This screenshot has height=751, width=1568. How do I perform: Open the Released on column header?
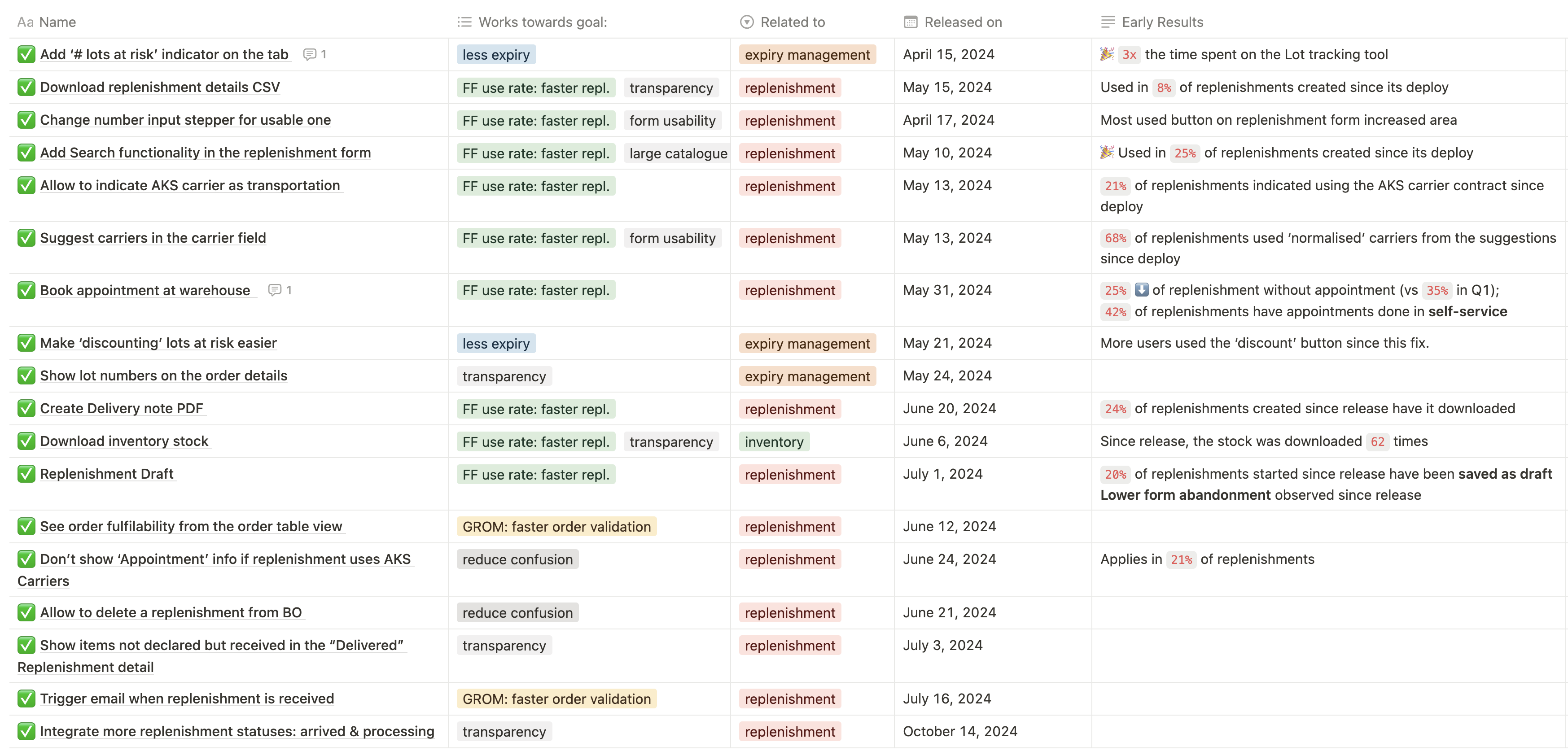click(x=993, y=22)
